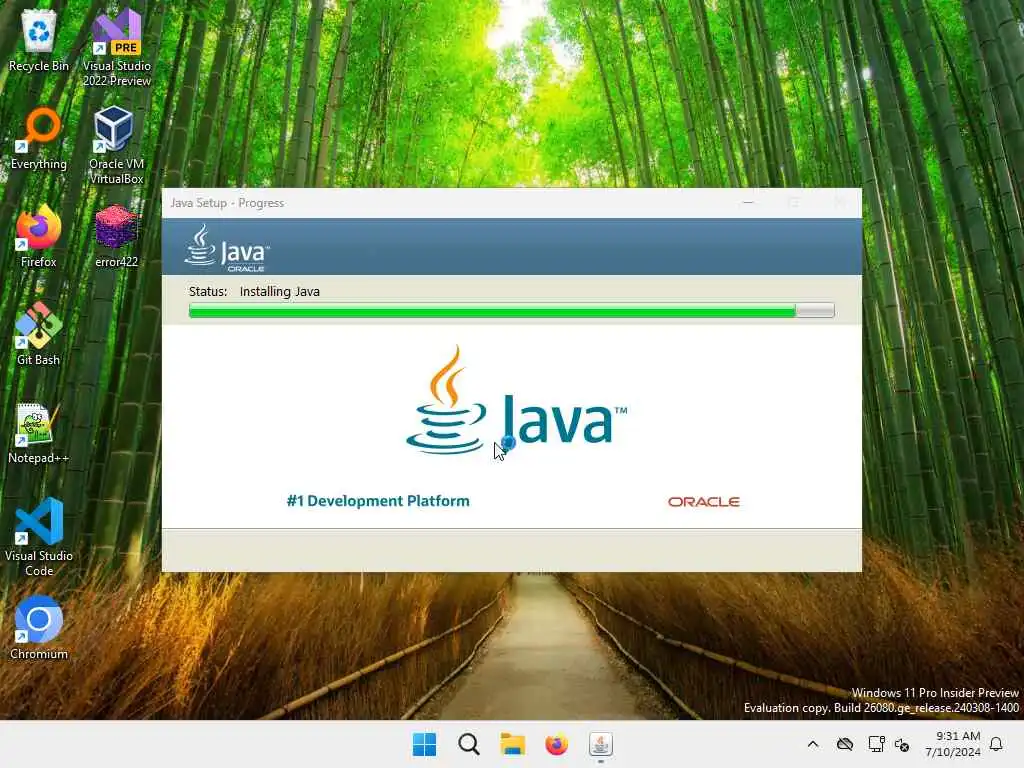Select the Chromium desktop shortcut
The width and height of the screenshot is (1024, 768).
pos(39,628)
